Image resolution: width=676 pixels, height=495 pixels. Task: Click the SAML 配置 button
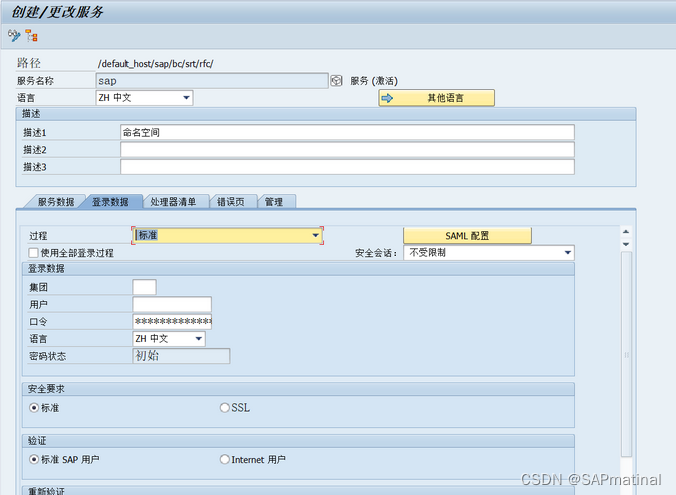click(x=467, y=236)
